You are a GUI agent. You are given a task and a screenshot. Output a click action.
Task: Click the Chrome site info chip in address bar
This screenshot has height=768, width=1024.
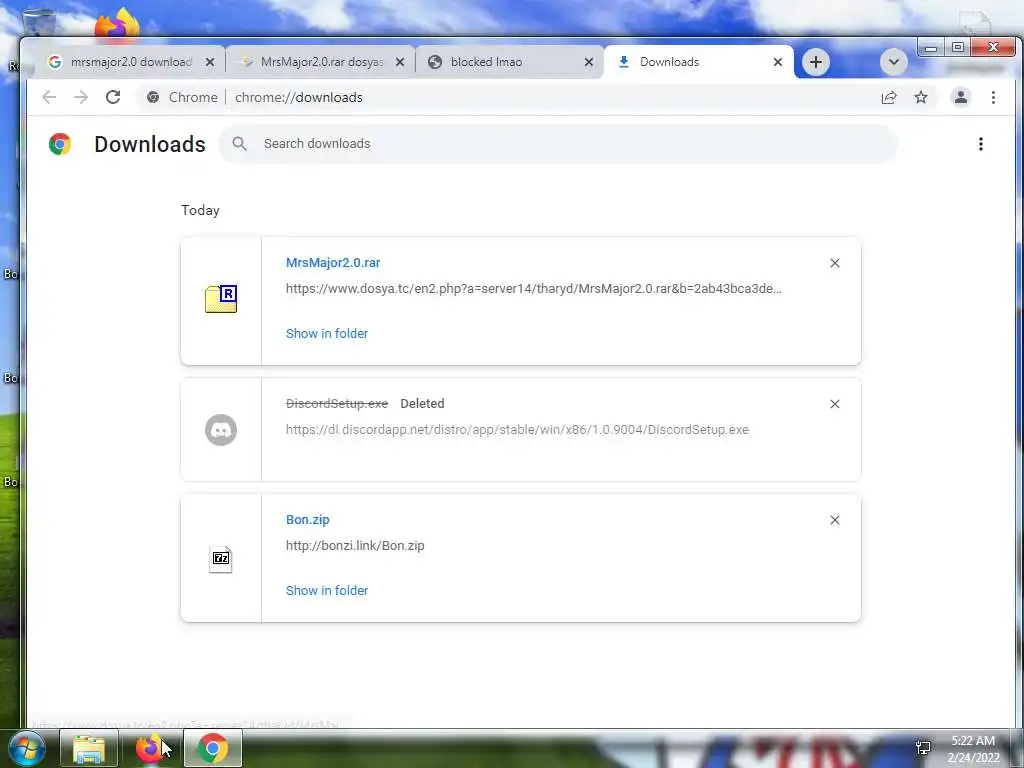tap(182, 97)
